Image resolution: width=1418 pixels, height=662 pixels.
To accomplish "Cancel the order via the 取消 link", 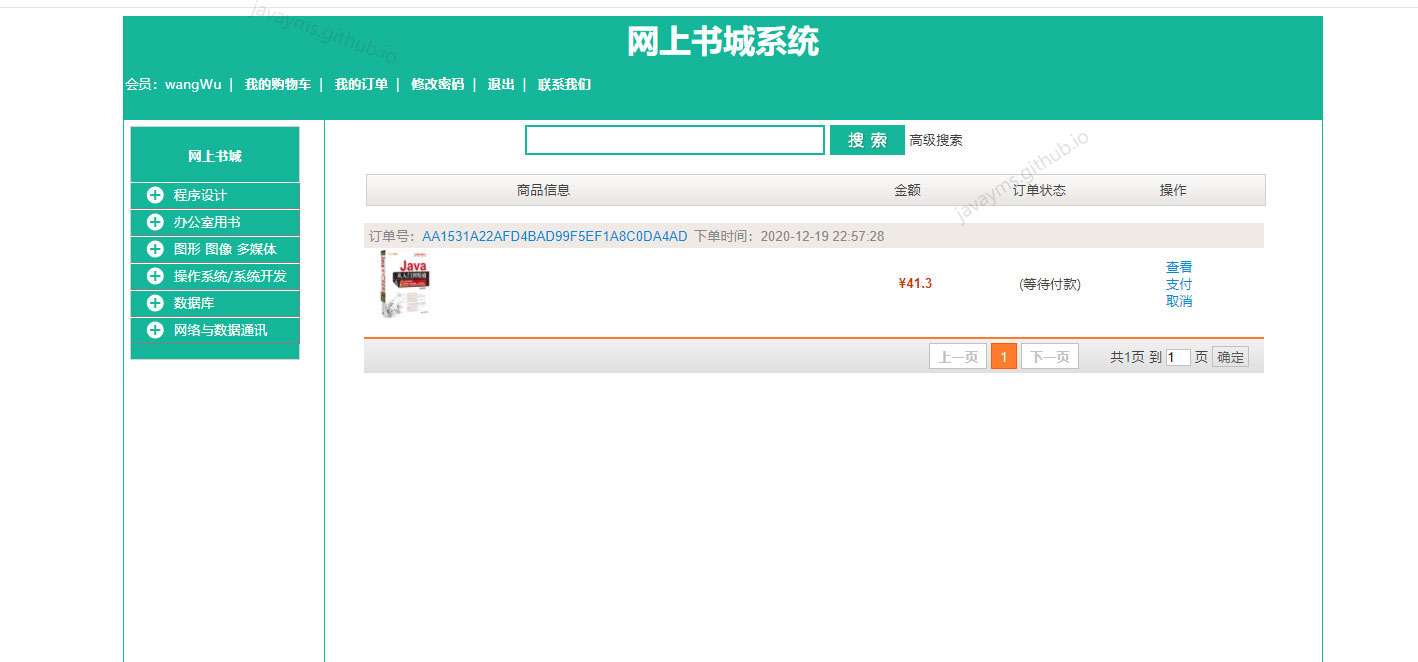I will click(1179, 300).
